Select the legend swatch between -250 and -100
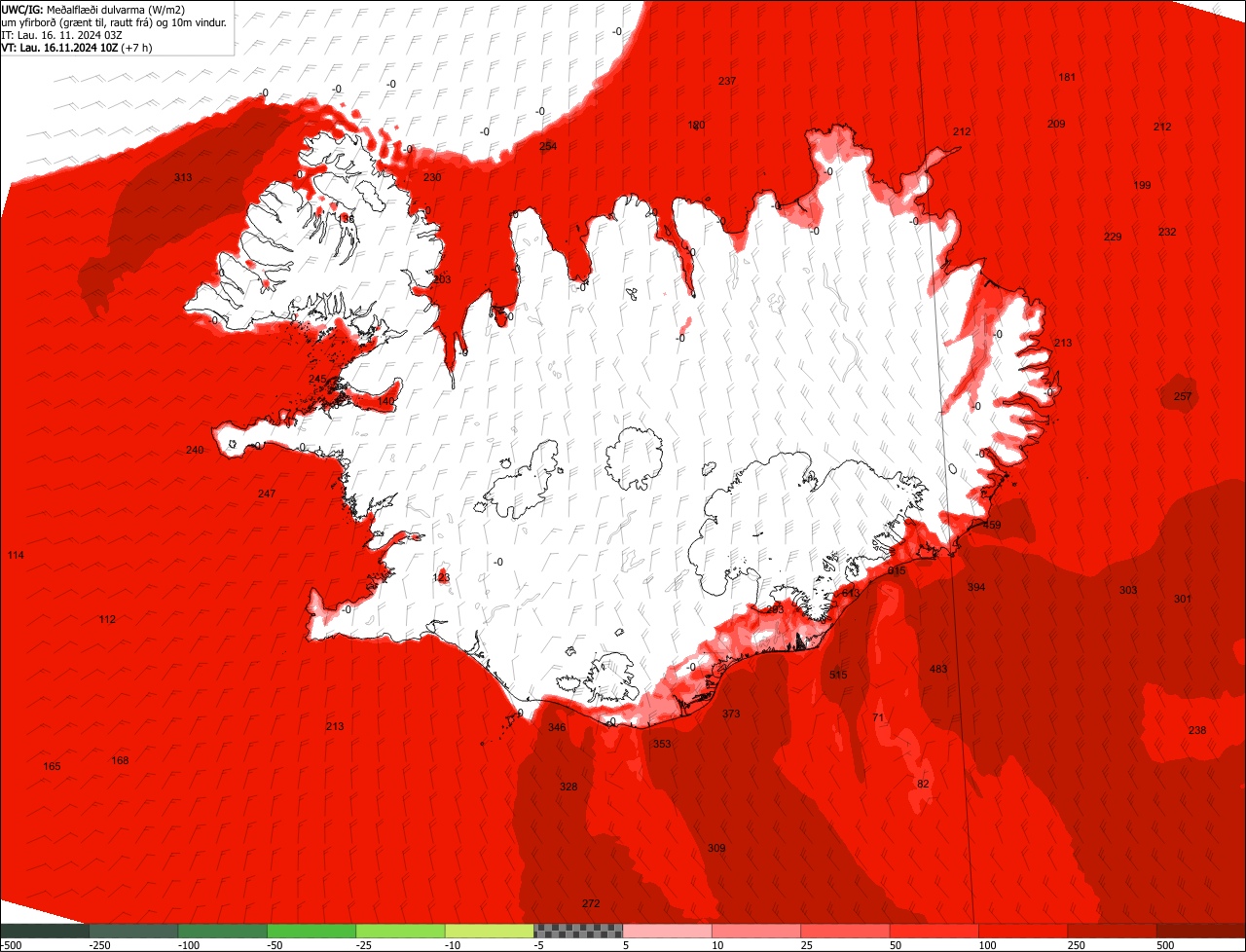Screen dimensions: 1246x952 (133, 931)
